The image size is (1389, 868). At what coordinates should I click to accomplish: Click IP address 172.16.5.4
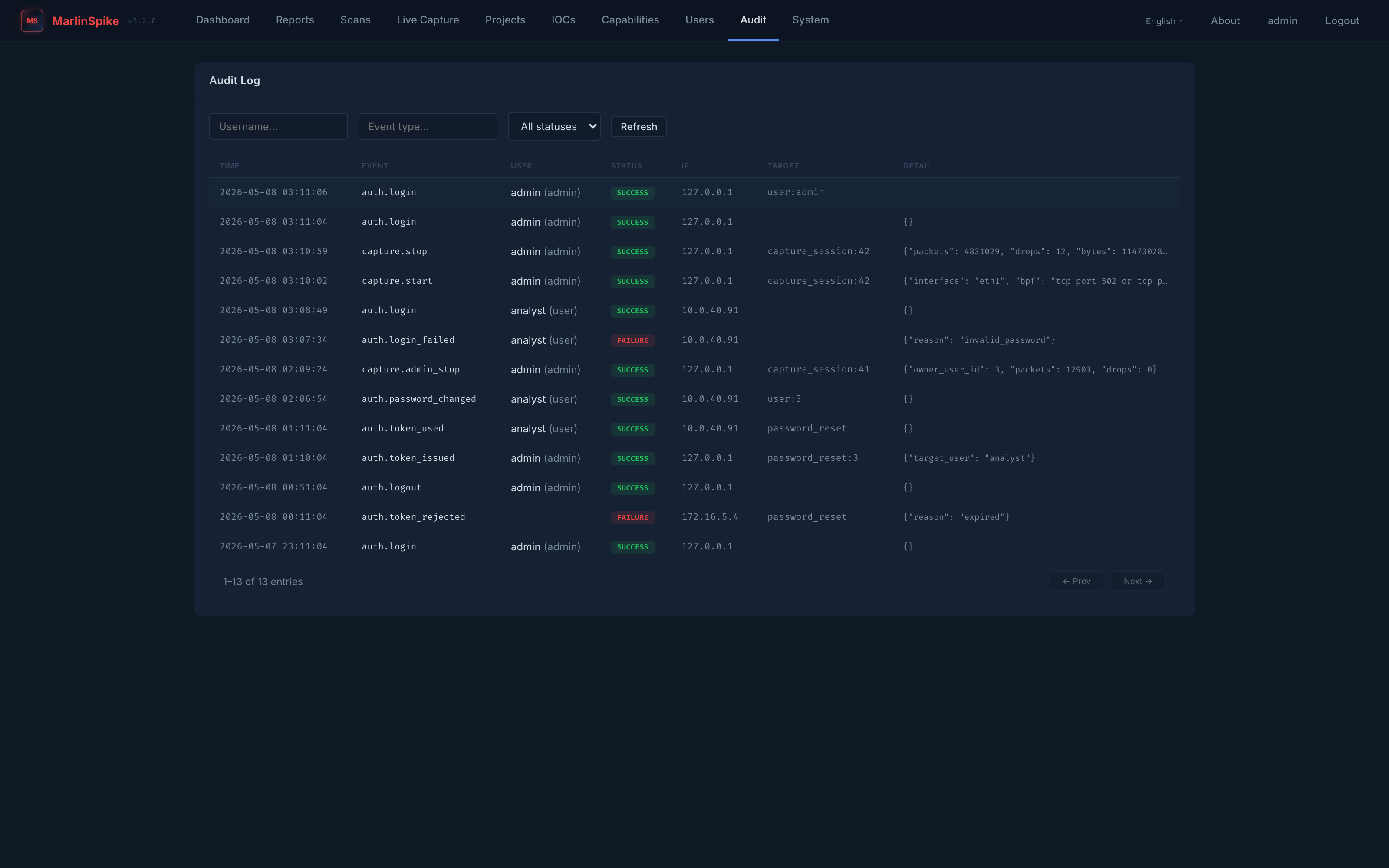click(x=710, y=516)
